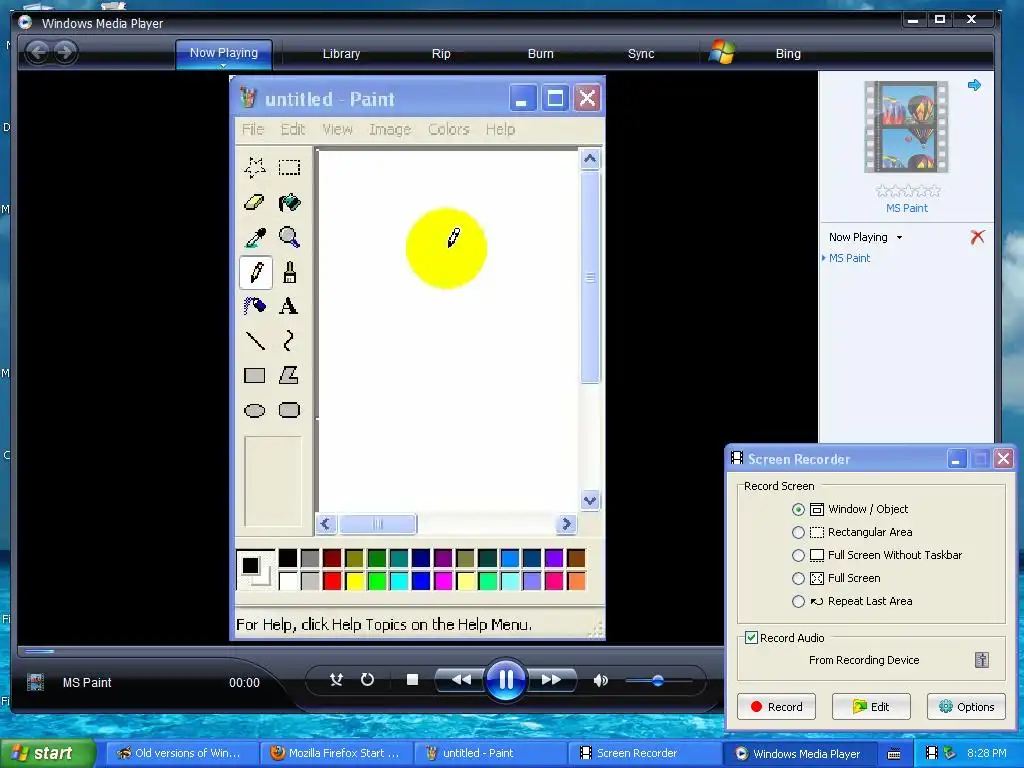Go forward with Media Player forward arrow

65,52
